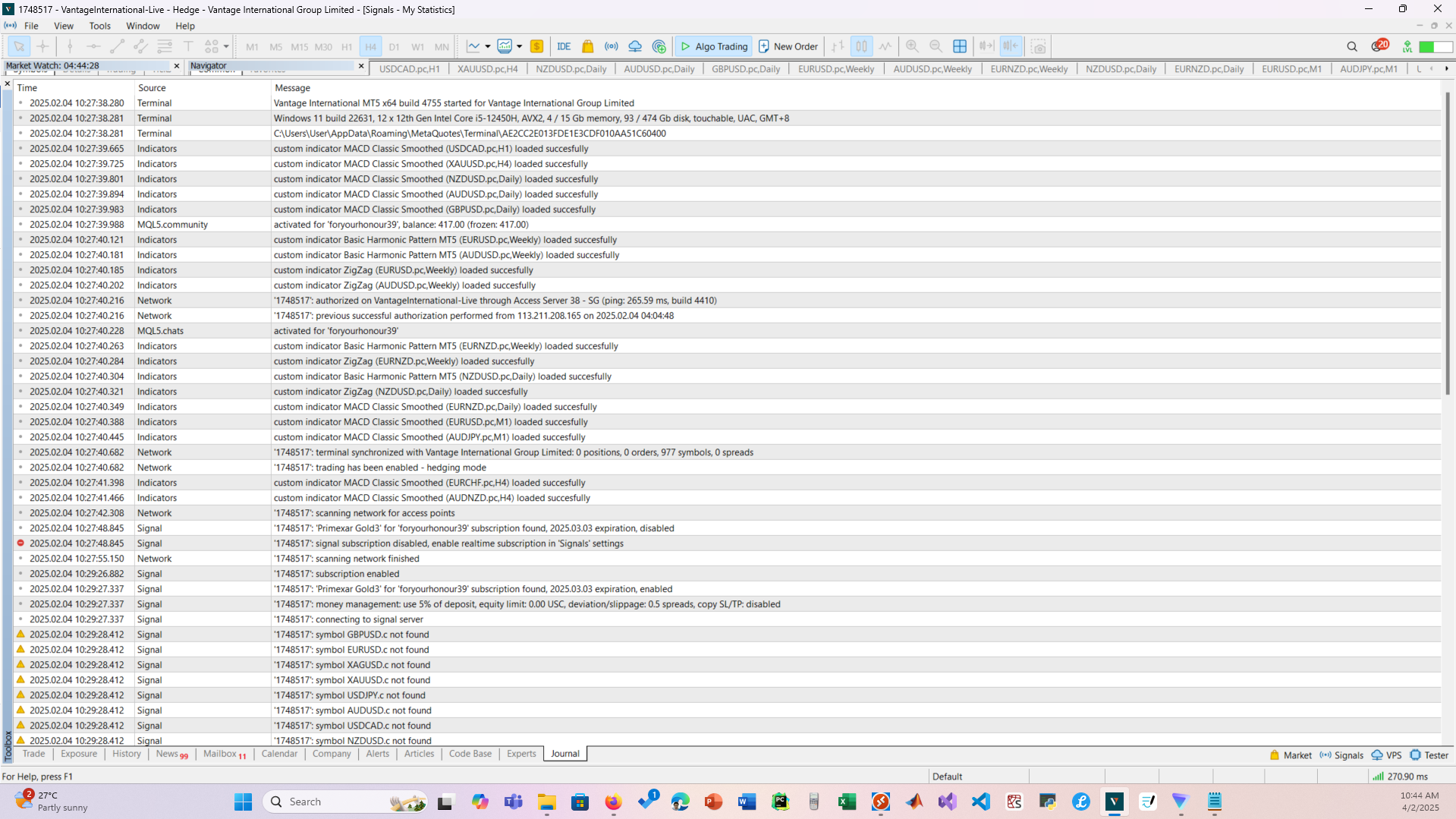Open the chart type dropdown arrow

pos(487,46)
